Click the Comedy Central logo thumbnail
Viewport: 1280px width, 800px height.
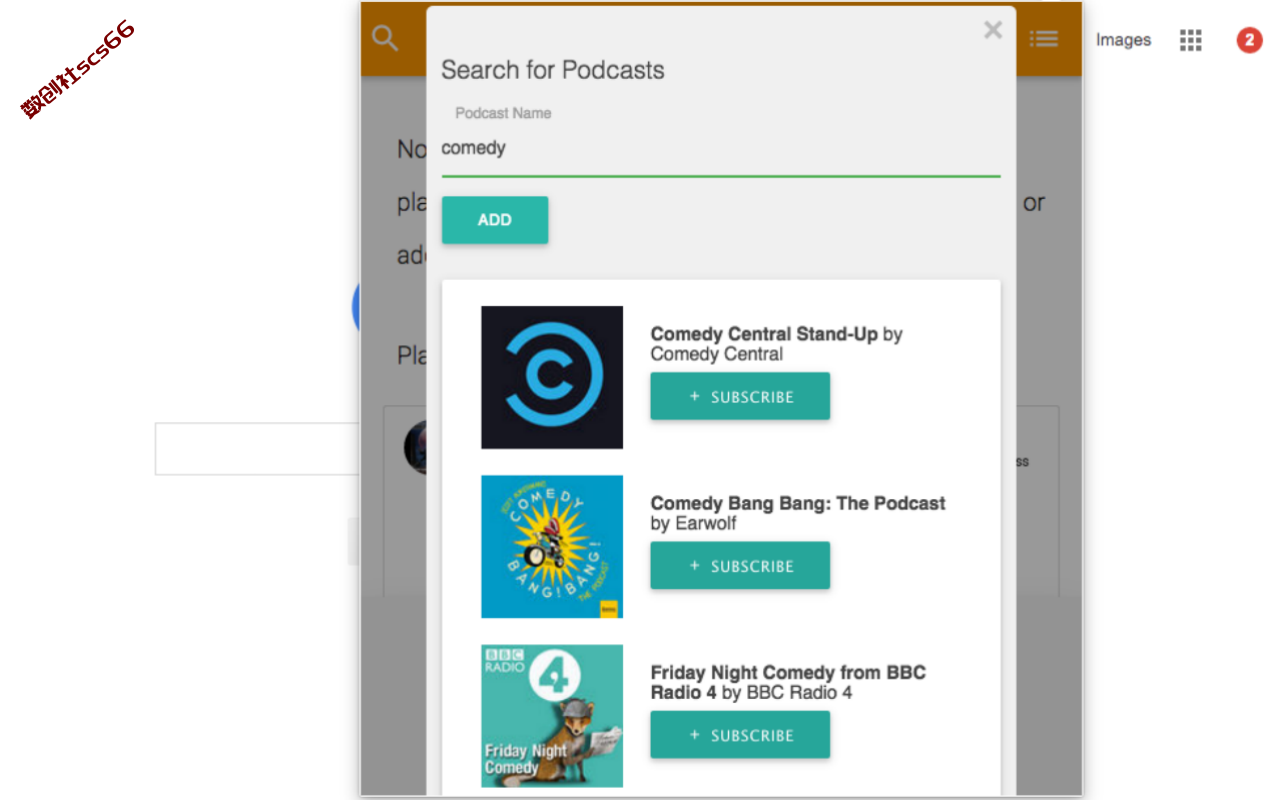click(552, 377)
